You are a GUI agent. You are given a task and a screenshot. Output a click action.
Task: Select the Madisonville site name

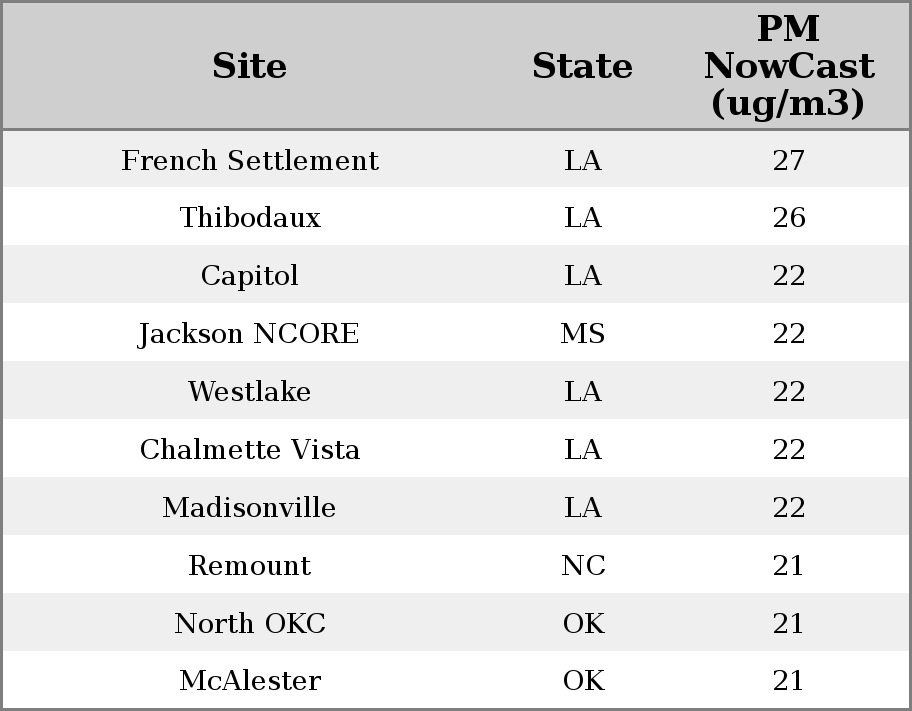click(x=249, y=507)
